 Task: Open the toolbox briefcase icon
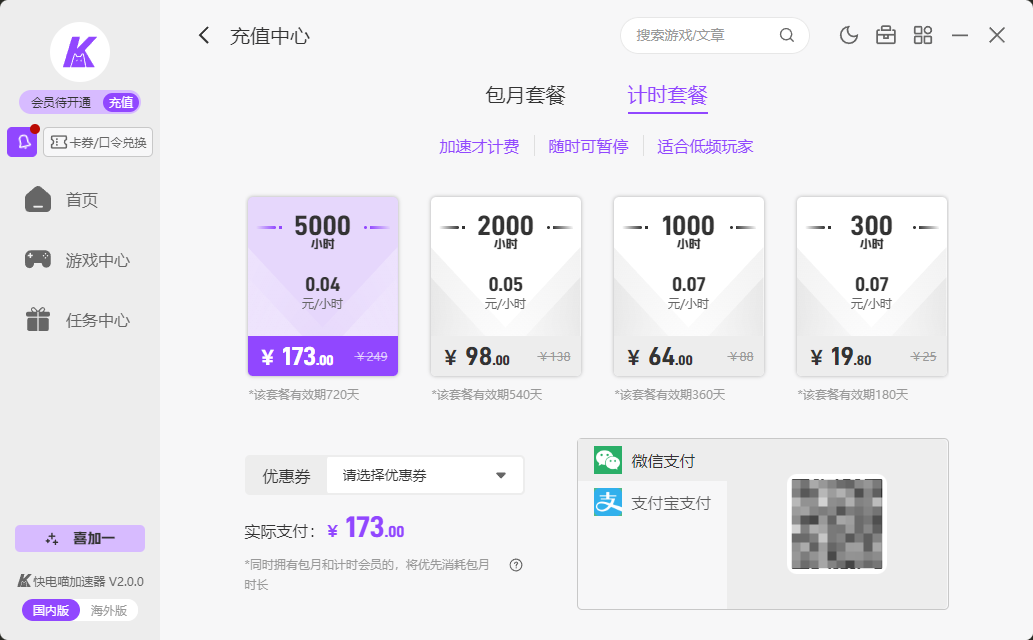[885, 35]
